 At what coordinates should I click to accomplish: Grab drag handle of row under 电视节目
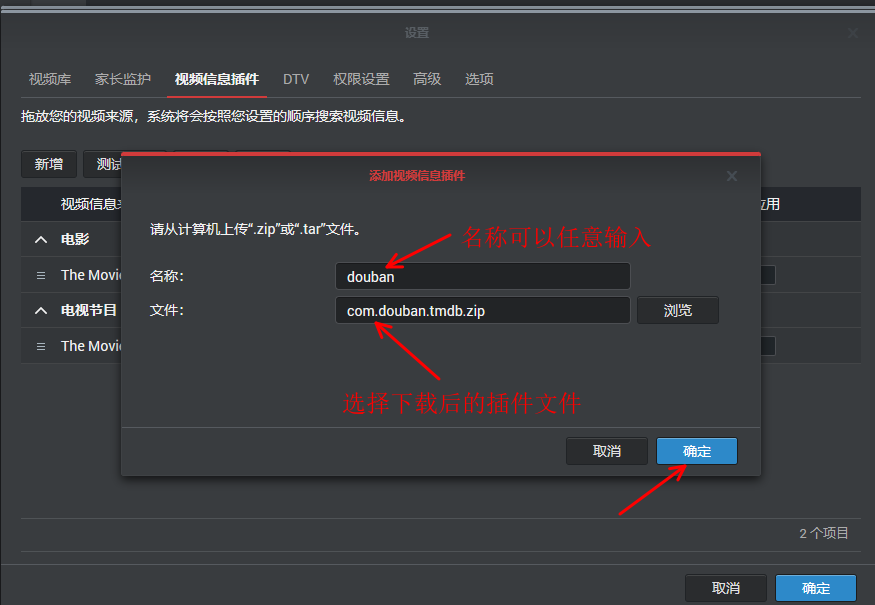(x=41, y=346)
